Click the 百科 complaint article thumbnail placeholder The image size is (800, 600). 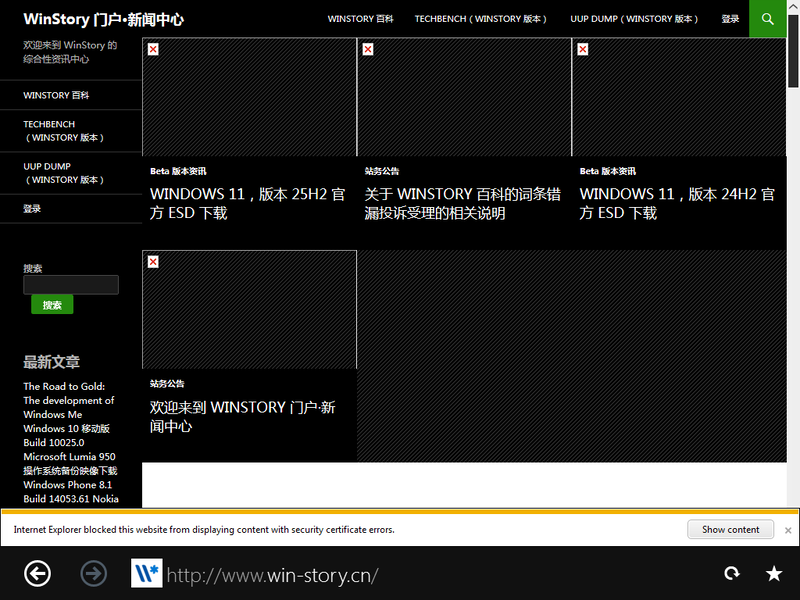coord(464,97)
